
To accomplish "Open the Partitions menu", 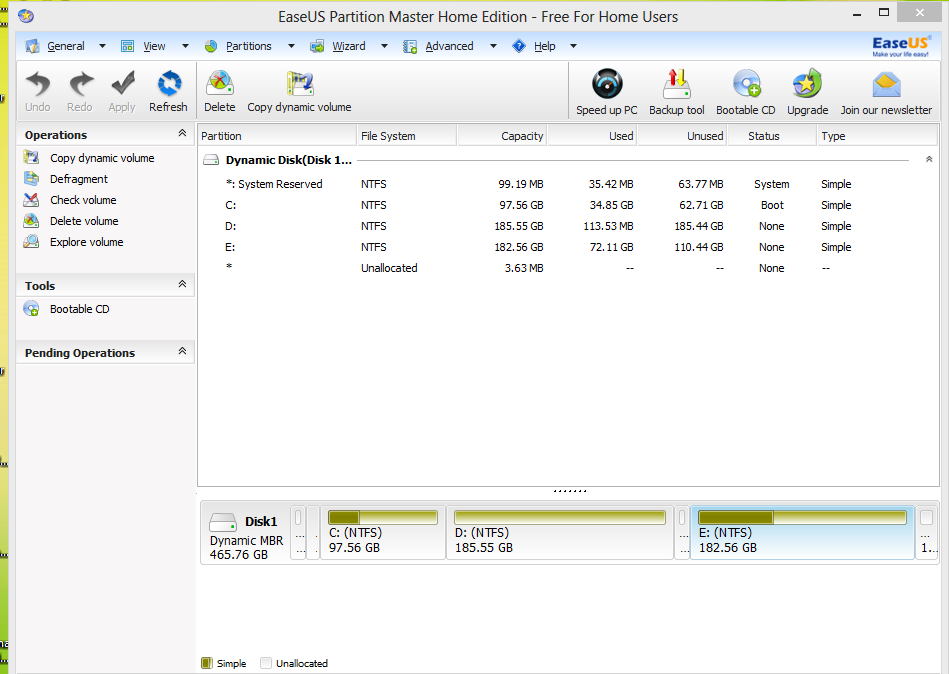I will tap(249, 46).
